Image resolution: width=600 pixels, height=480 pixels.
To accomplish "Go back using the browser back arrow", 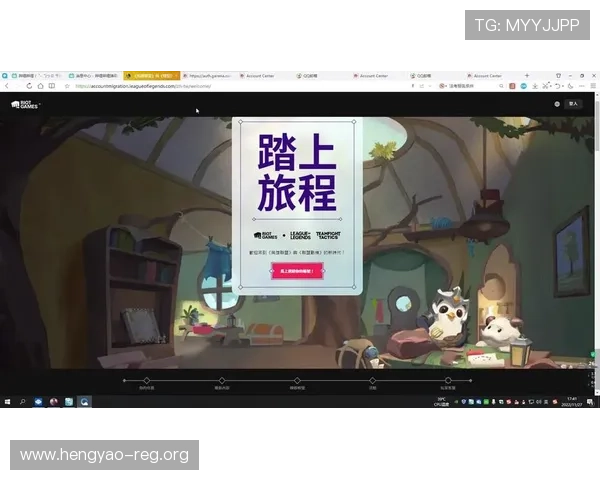I will 7,86.
